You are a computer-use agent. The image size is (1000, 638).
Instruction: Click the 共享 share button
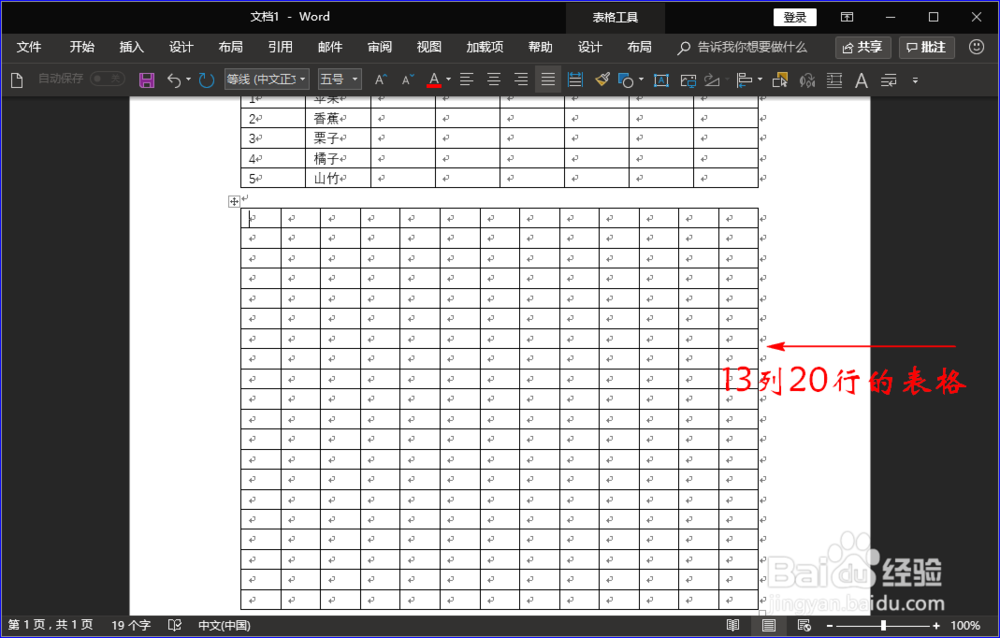863,47
